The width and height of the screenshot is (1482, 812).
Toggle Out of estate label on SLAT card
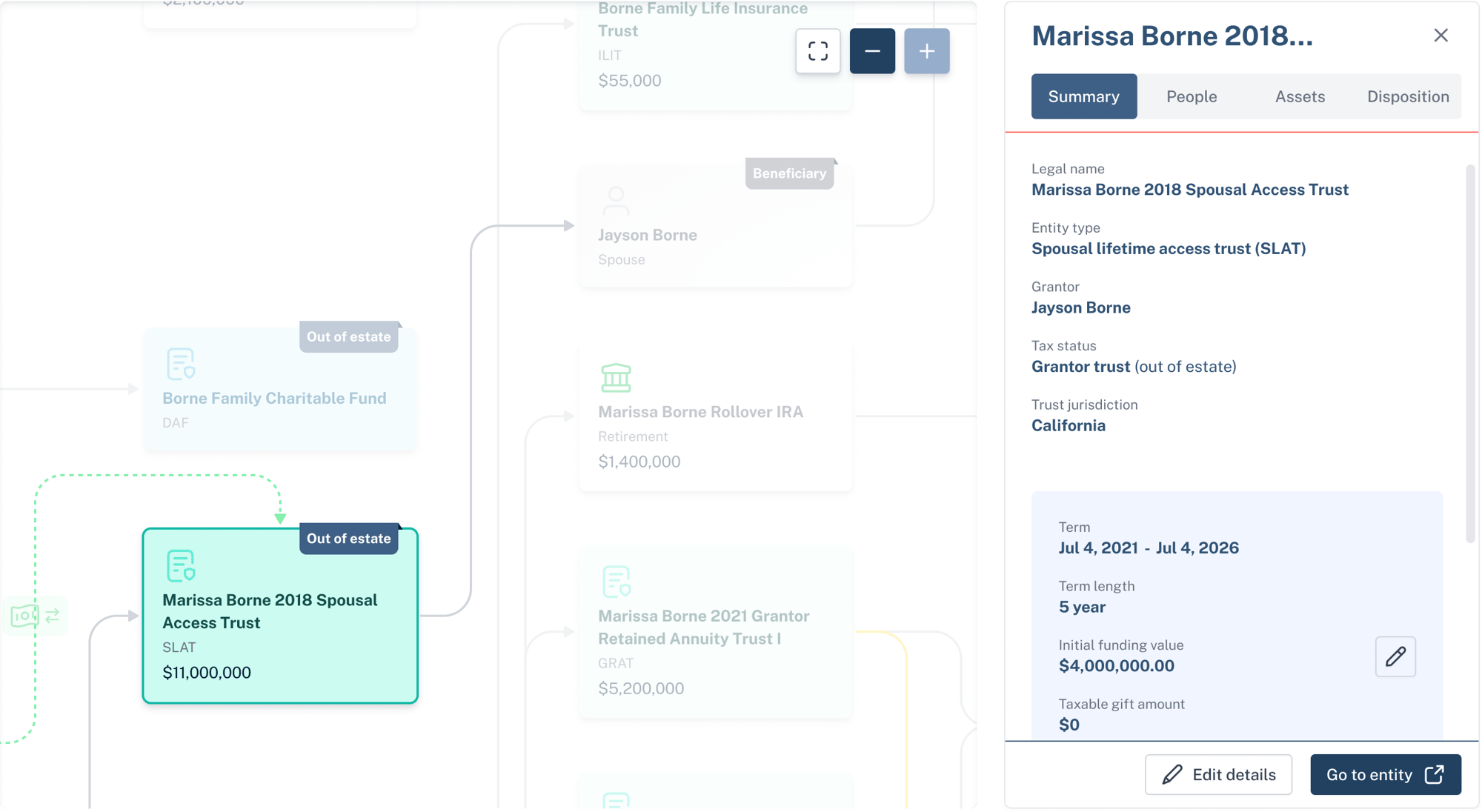point(349,538)
